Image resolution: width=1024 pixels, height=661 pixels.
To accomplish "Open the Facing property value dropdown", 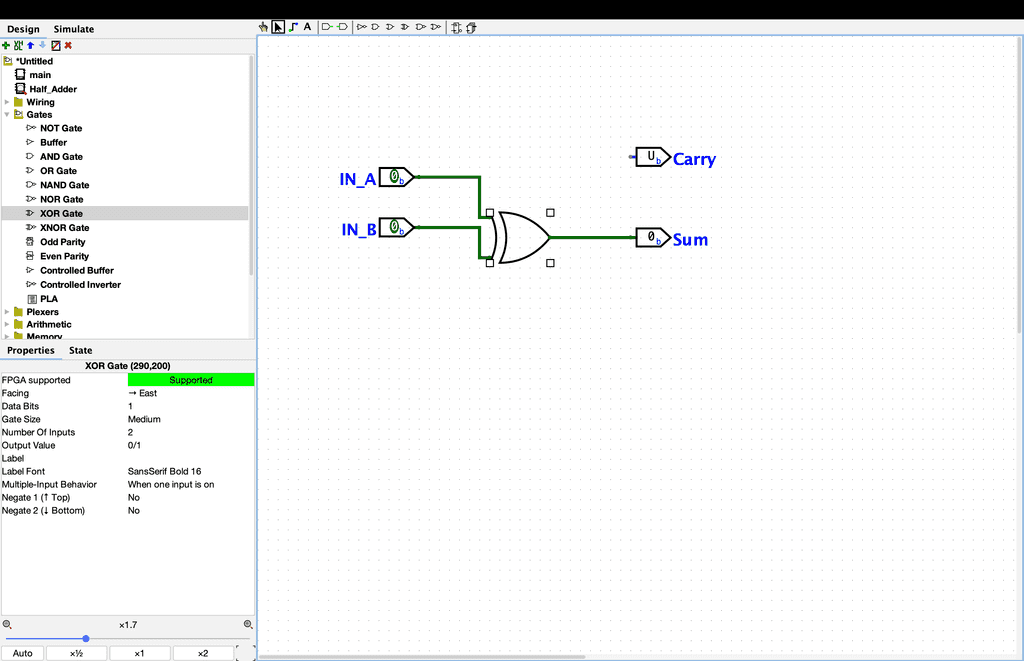I will coord(190,393).
